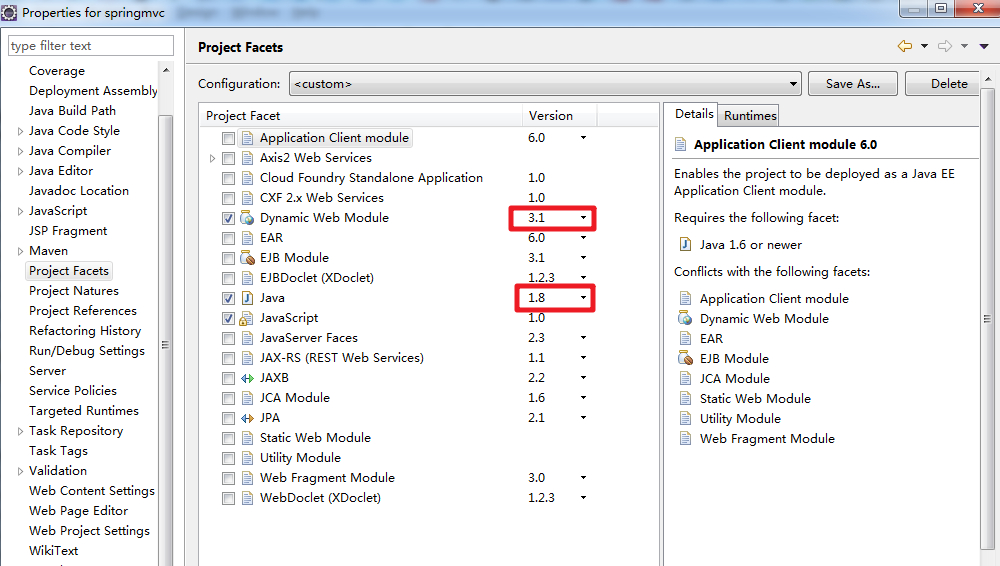Viewport: 1000px width, 566px height.
Task: Click the Java facet J icon
Action: [x=247, y=298]
